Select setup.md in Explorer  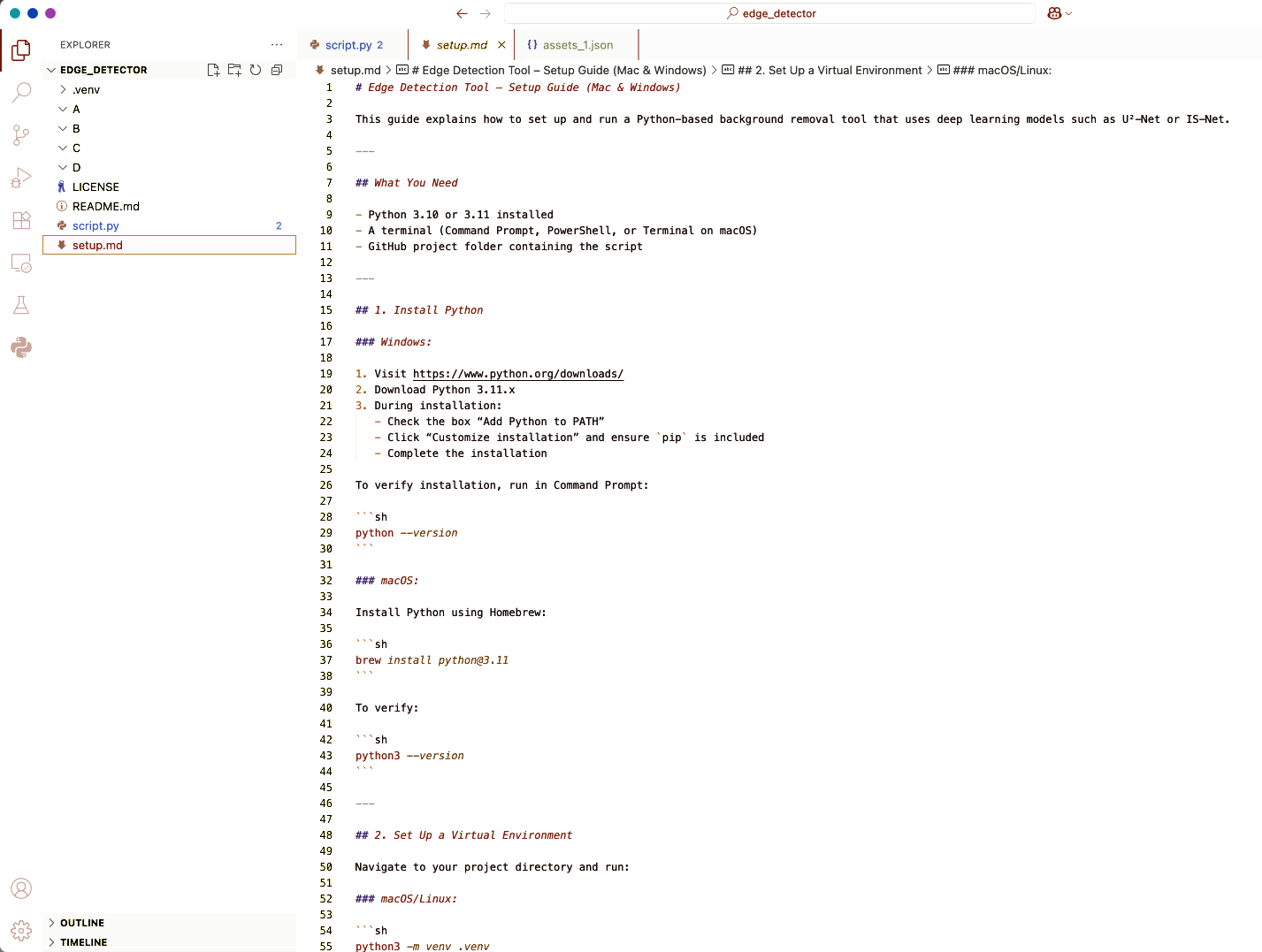point(170,245)
